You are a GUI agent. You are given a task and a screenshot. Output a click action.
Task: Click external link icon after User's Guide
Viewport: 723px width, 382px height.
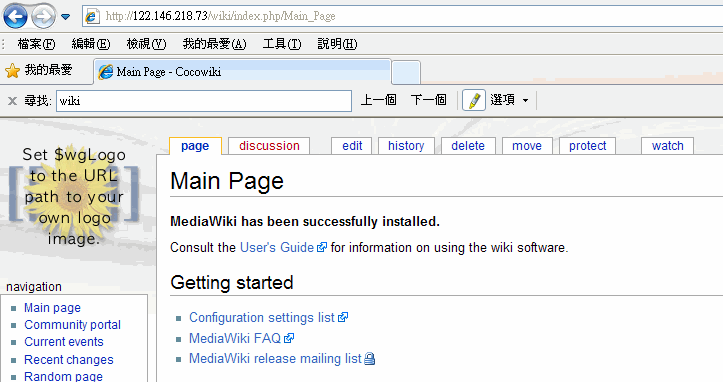(x=322, y=247)
